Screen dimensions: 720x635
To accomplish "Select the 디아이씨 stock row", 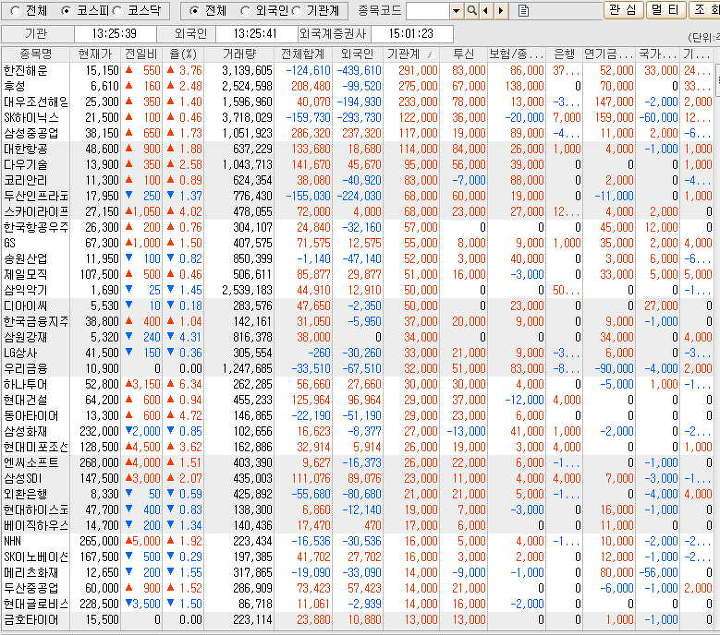I will pyautogui.click(x=358, y=306).
